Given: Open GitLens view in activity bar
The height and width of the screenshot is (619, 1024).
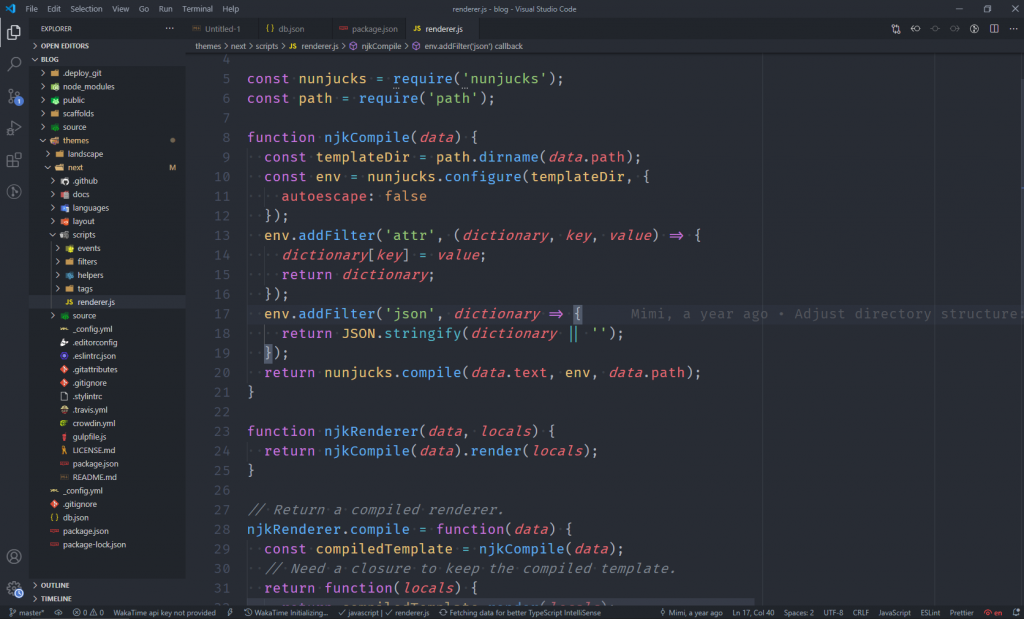Looking at the screenshot, I should tap(14, 191).
